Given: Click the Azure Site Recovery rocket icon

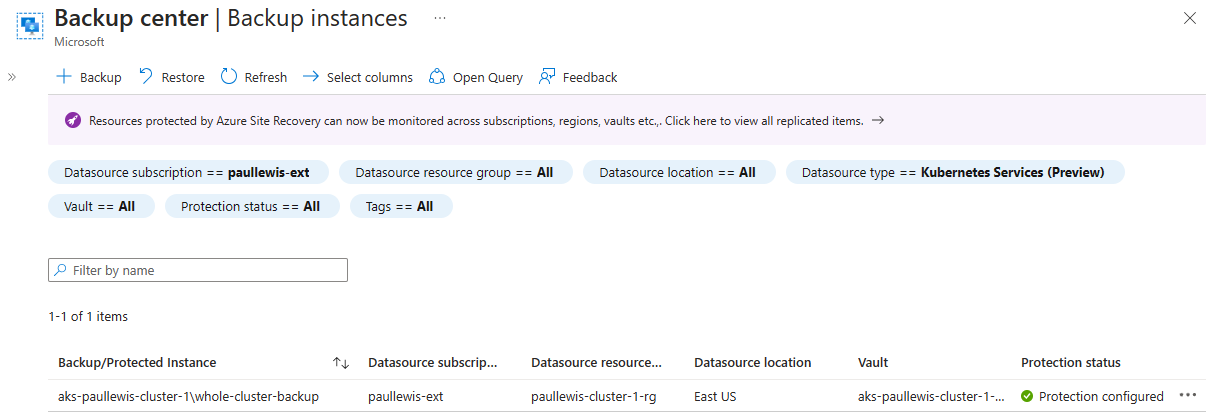Looking at the screenshot, I should (72, 121).
